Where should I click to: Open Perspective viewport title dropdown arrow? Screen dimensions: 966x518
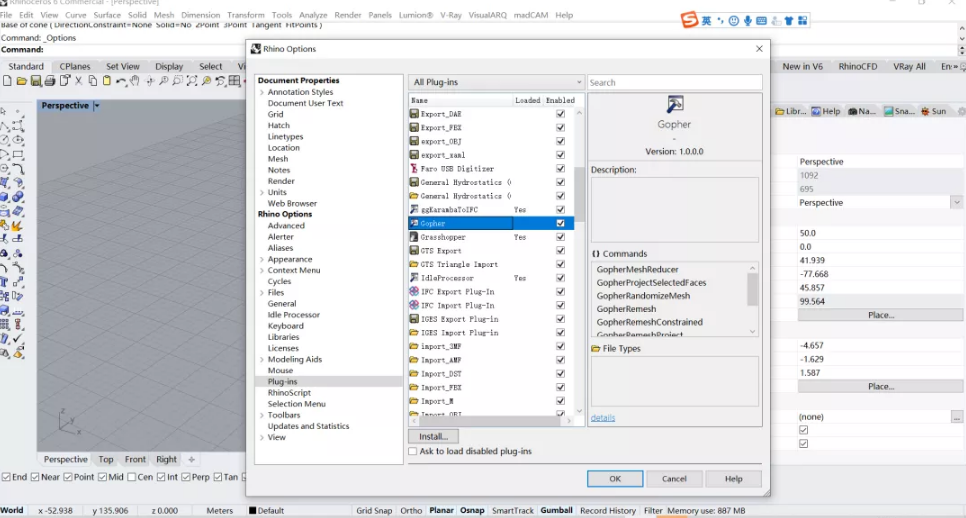coord(97,105)
